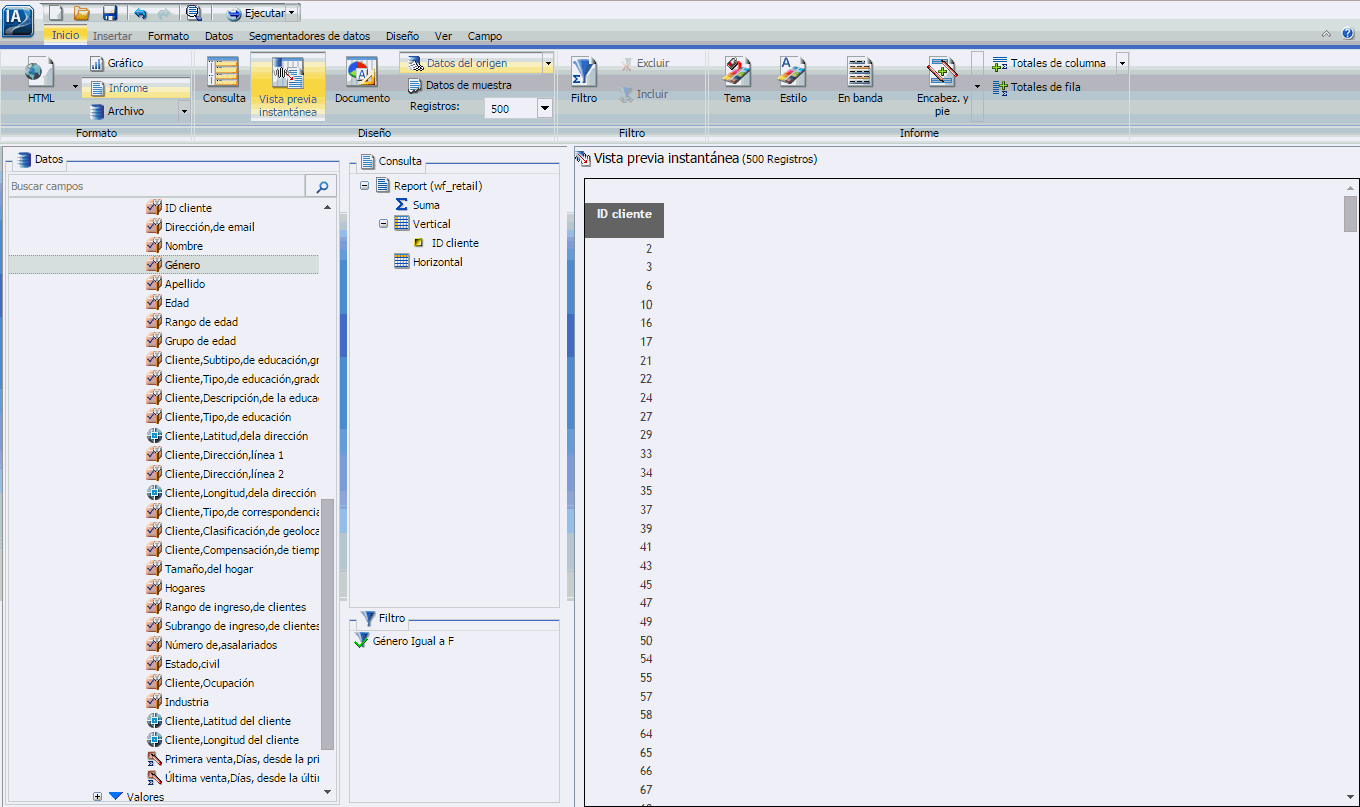Viewport: 1360px width, 807px height.
Task: Select the Estado,civil field
Action: pyautogui.click(x=192, y=664)
